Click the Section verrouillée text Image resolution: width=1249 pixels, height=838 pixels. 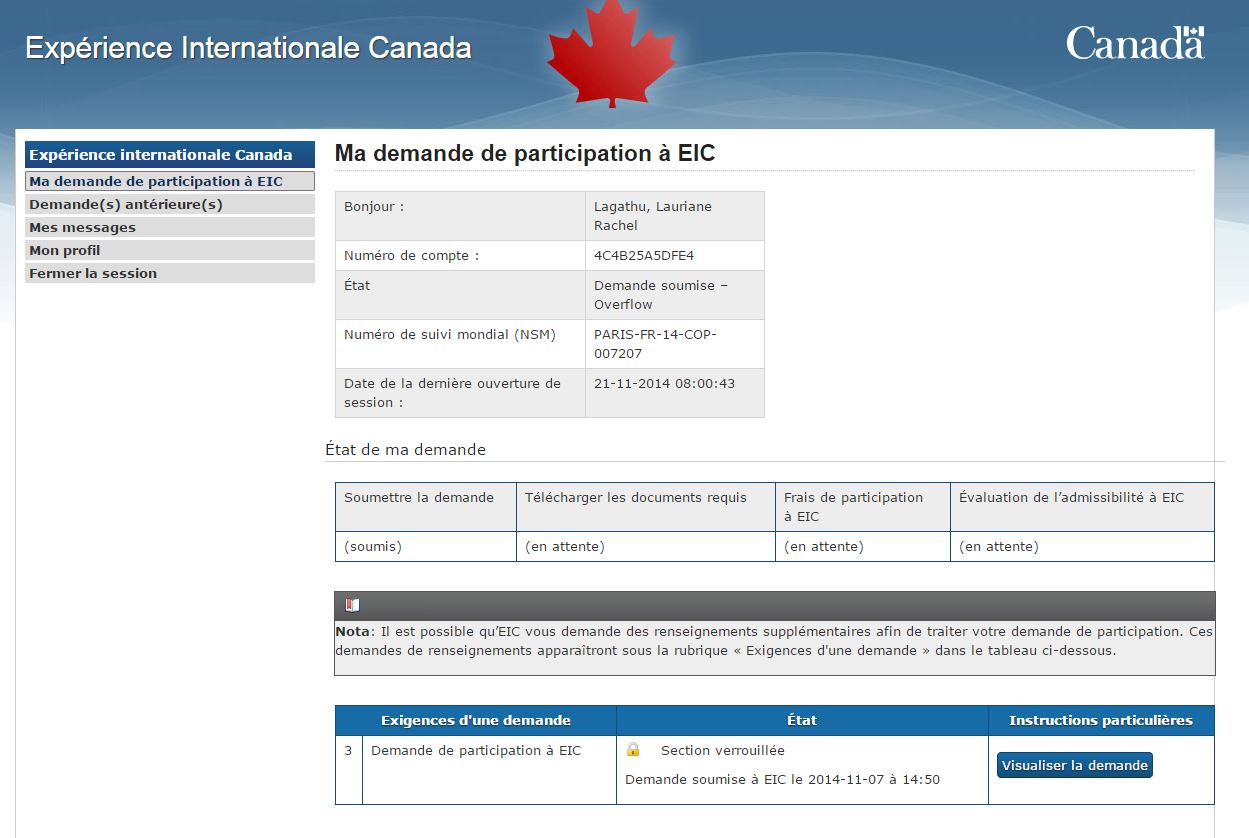(x=723, y=750)
